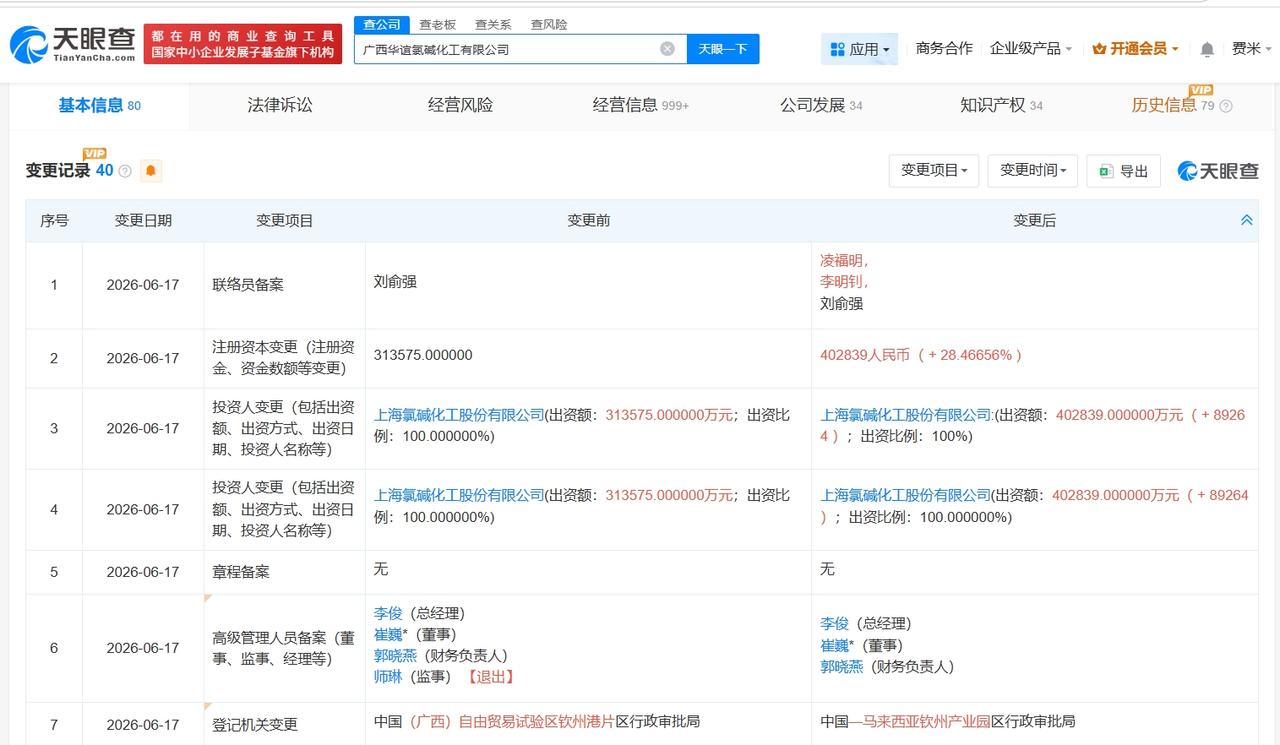Open the 变更项目 filter dropdown
Image resolution: width=1280 pixels, height=745 pixels.
pyautogui.click(x=934, y=171)
